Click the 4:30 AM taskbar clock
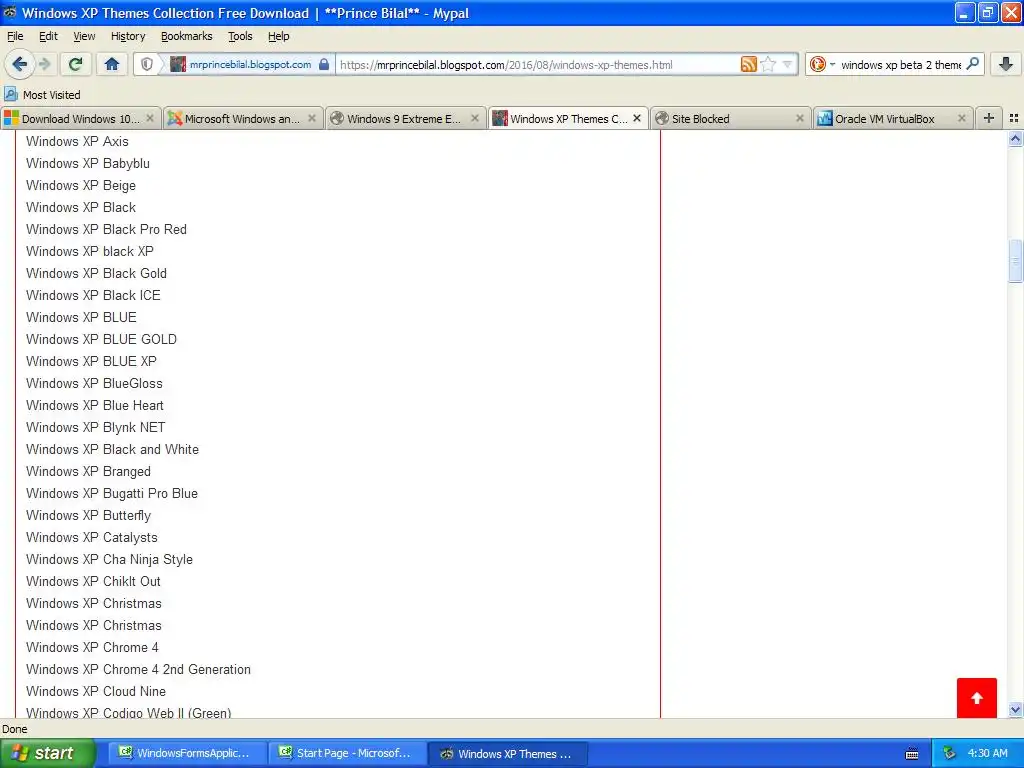Viewport: 1024px width, 768px height. coord(987,754)
